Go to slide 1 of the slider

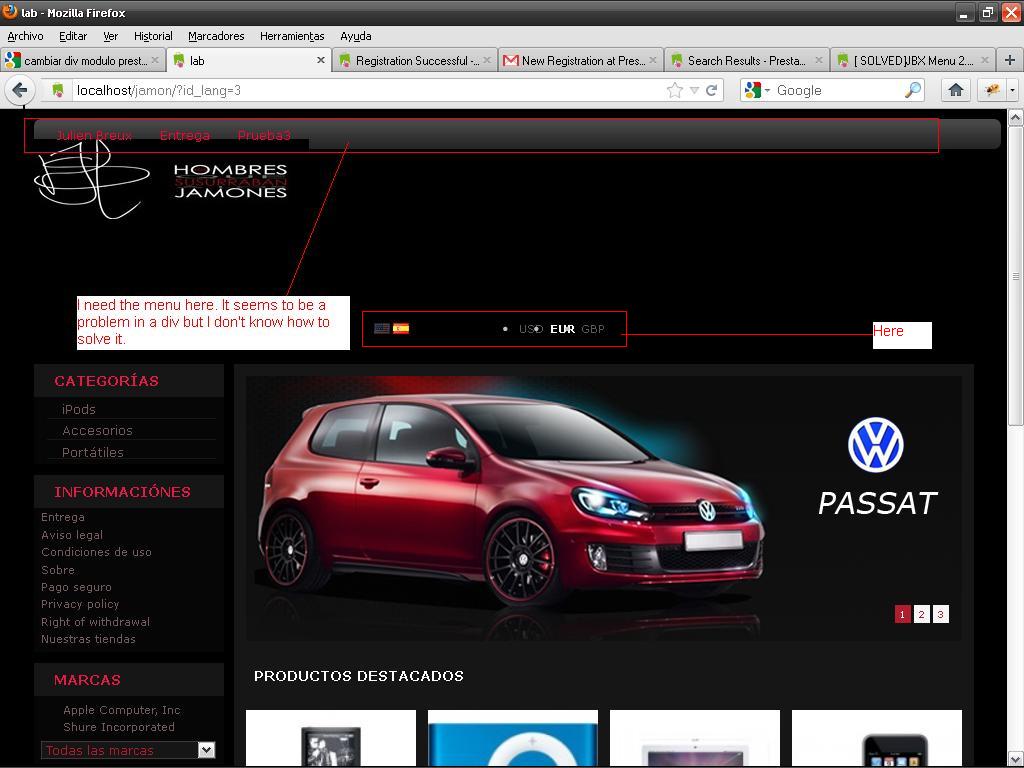point(903,614)
